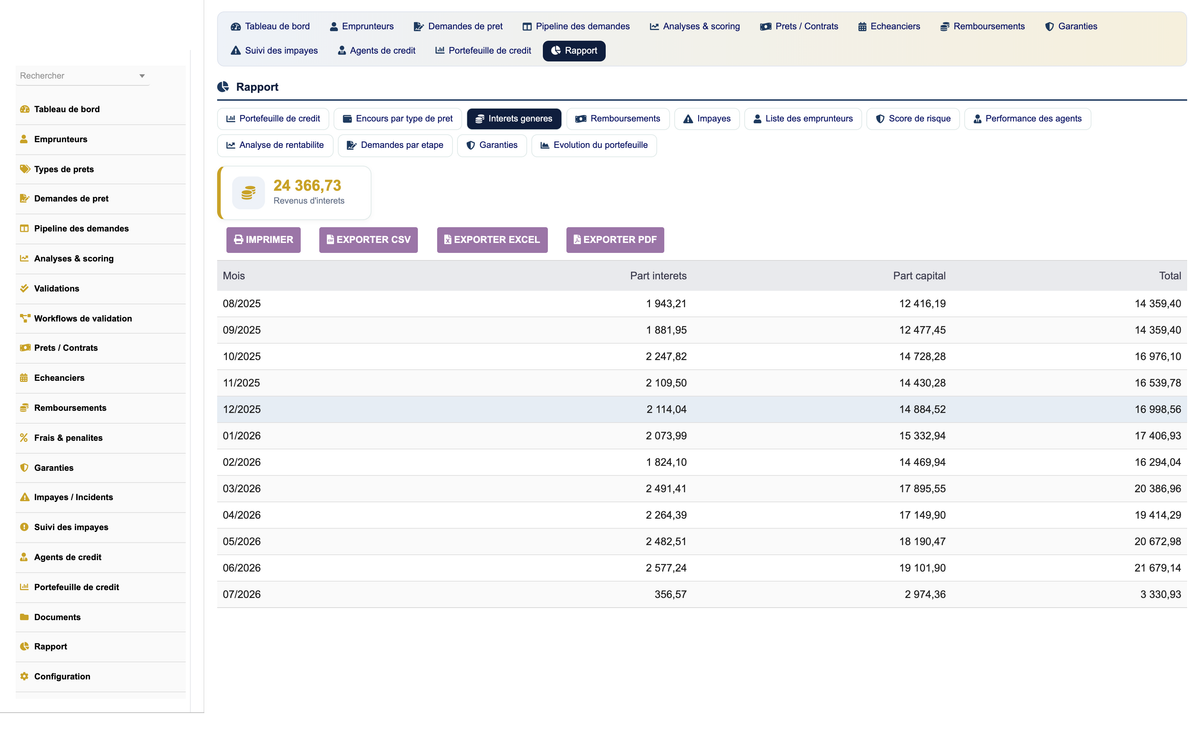Click the Garanties shield icon in sidebar
Image resolution: width=1200 pixels, height=743 pixels.
coord(24,468)
